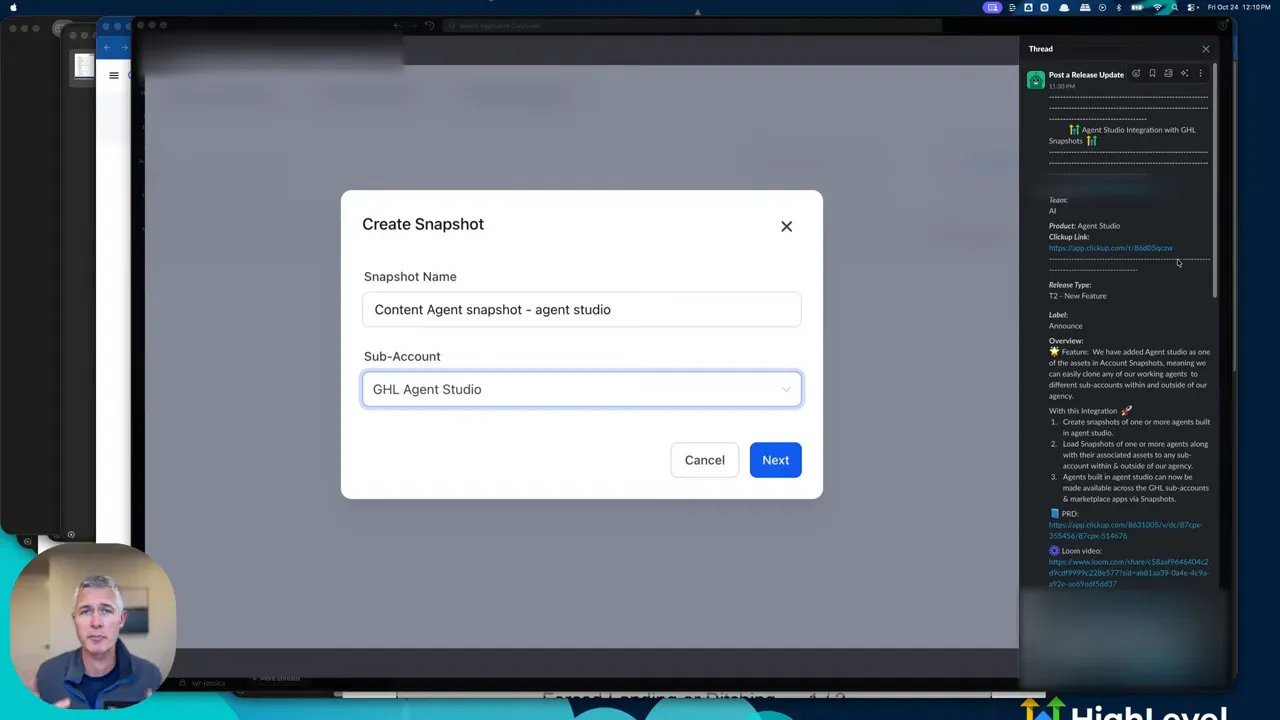Viewport: 1280px width, 720px height.
Task: Click the Bluetooth menu bar icon
Action: coord(1119,8)
